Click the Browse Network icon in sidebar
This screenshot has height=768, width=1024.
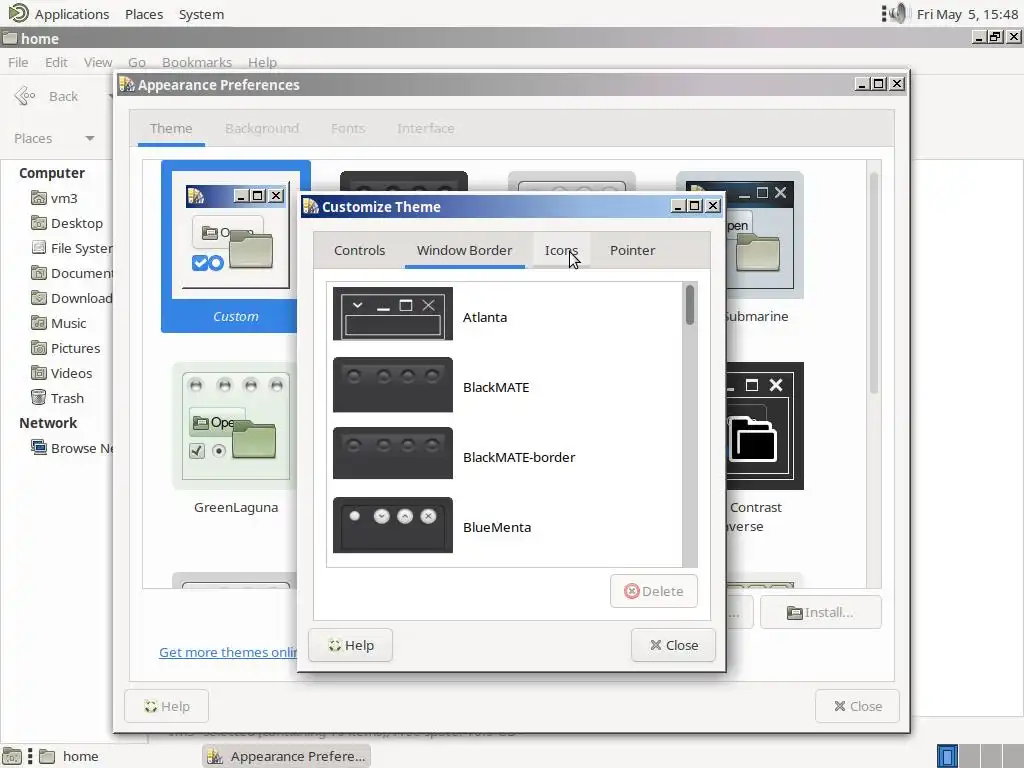[39, 447]
